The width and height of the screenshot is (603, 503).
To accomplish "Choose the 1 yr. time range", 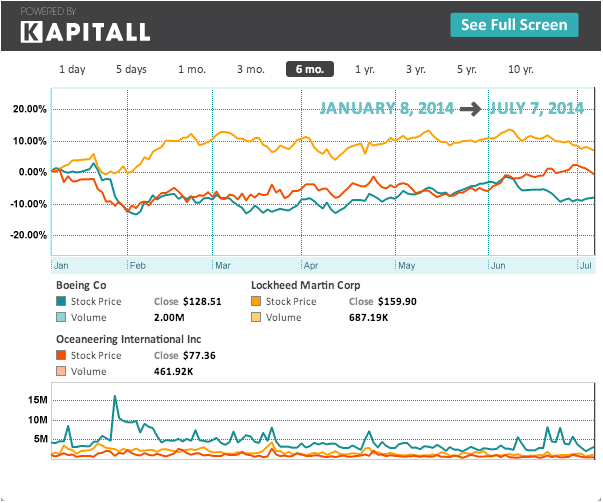I will (x=365, y=69).
